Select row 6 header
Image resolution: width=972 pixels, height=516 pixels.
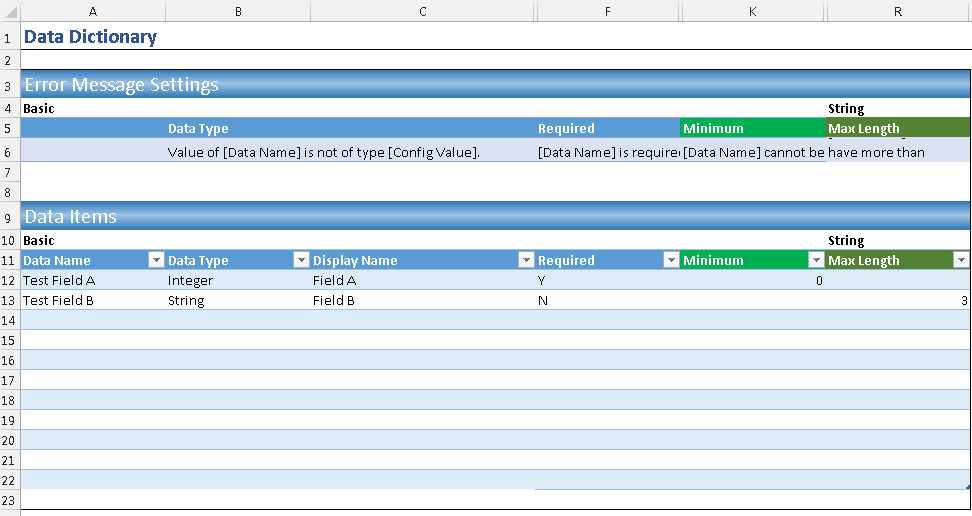(x=9, y=152)
